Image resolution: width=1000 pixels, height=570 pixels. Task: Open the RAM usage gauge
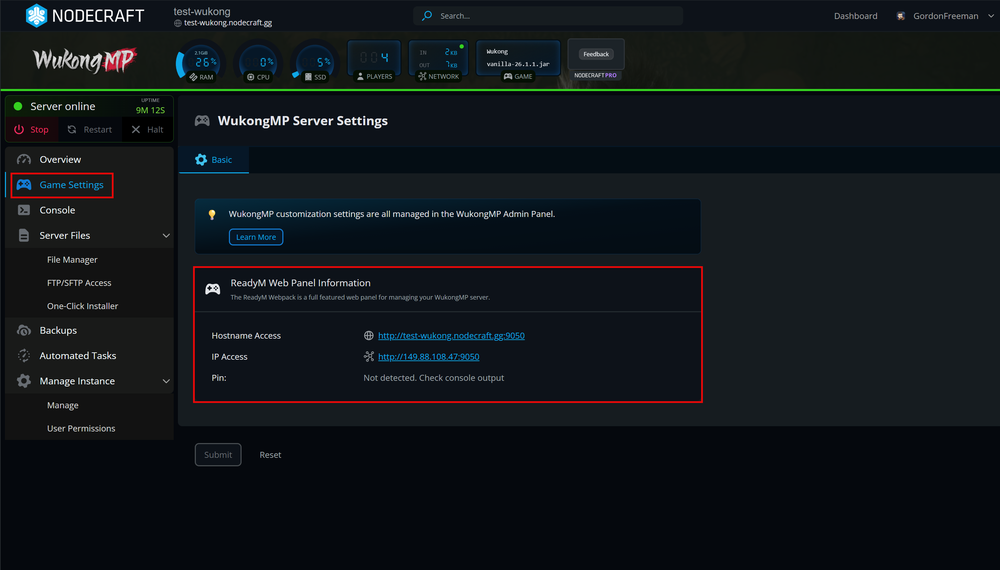(x=202, y=62)
